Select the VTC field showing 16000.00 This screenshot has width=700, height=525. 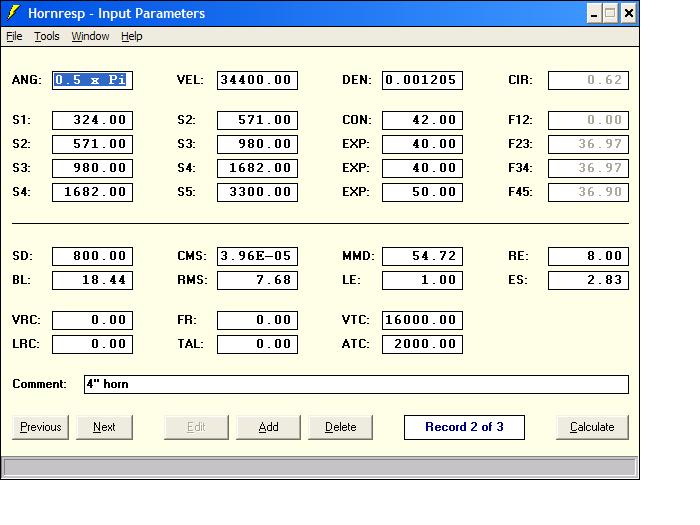tap(422, 321)
